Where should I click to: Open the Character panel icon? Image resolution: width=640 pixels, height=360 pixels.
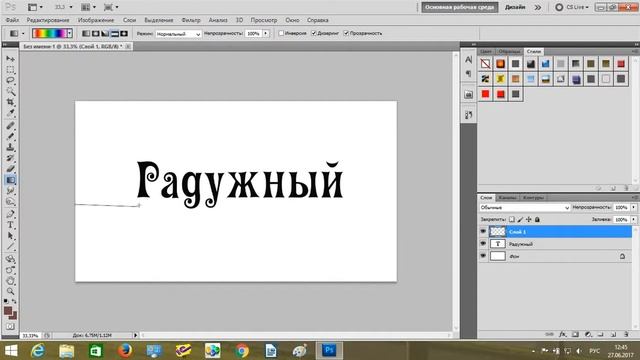pos(469,60)
